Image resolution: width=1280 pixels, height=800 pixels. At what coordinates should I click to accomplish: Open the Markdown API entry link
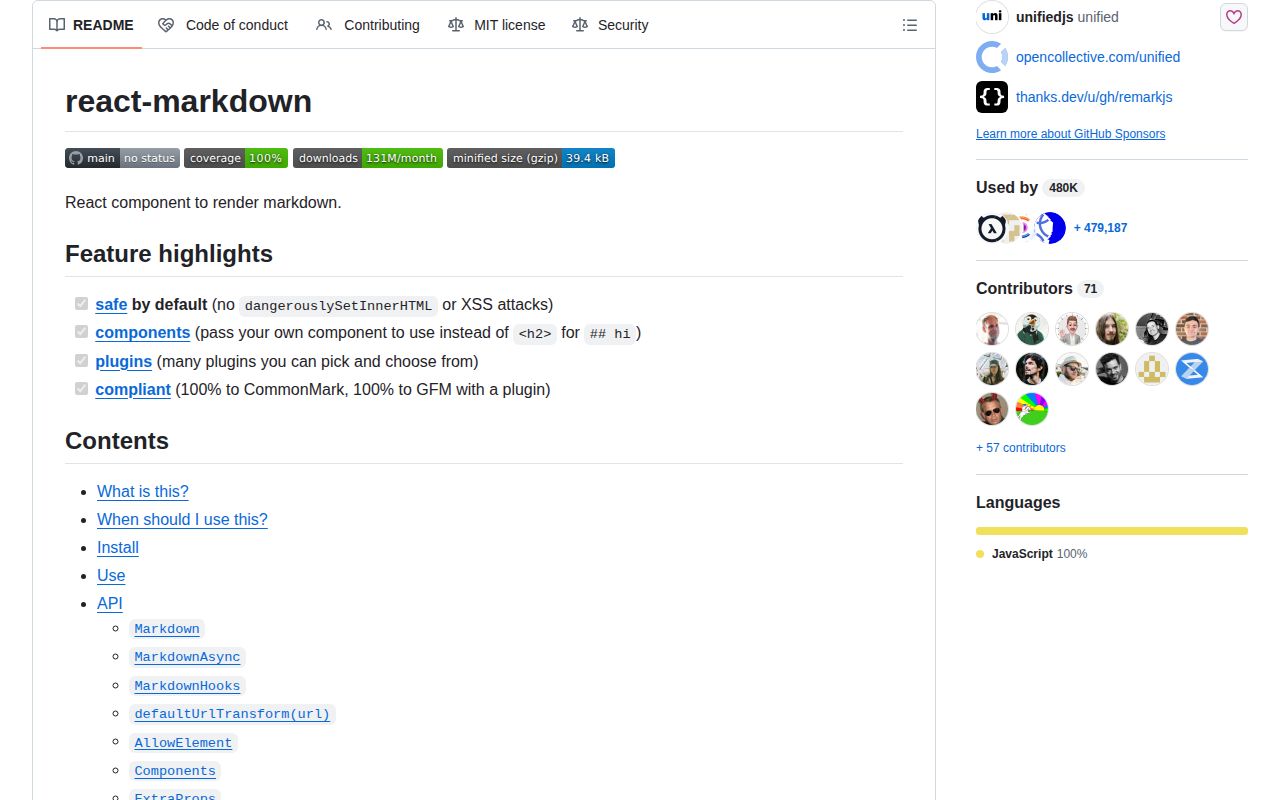pos(167,629)
